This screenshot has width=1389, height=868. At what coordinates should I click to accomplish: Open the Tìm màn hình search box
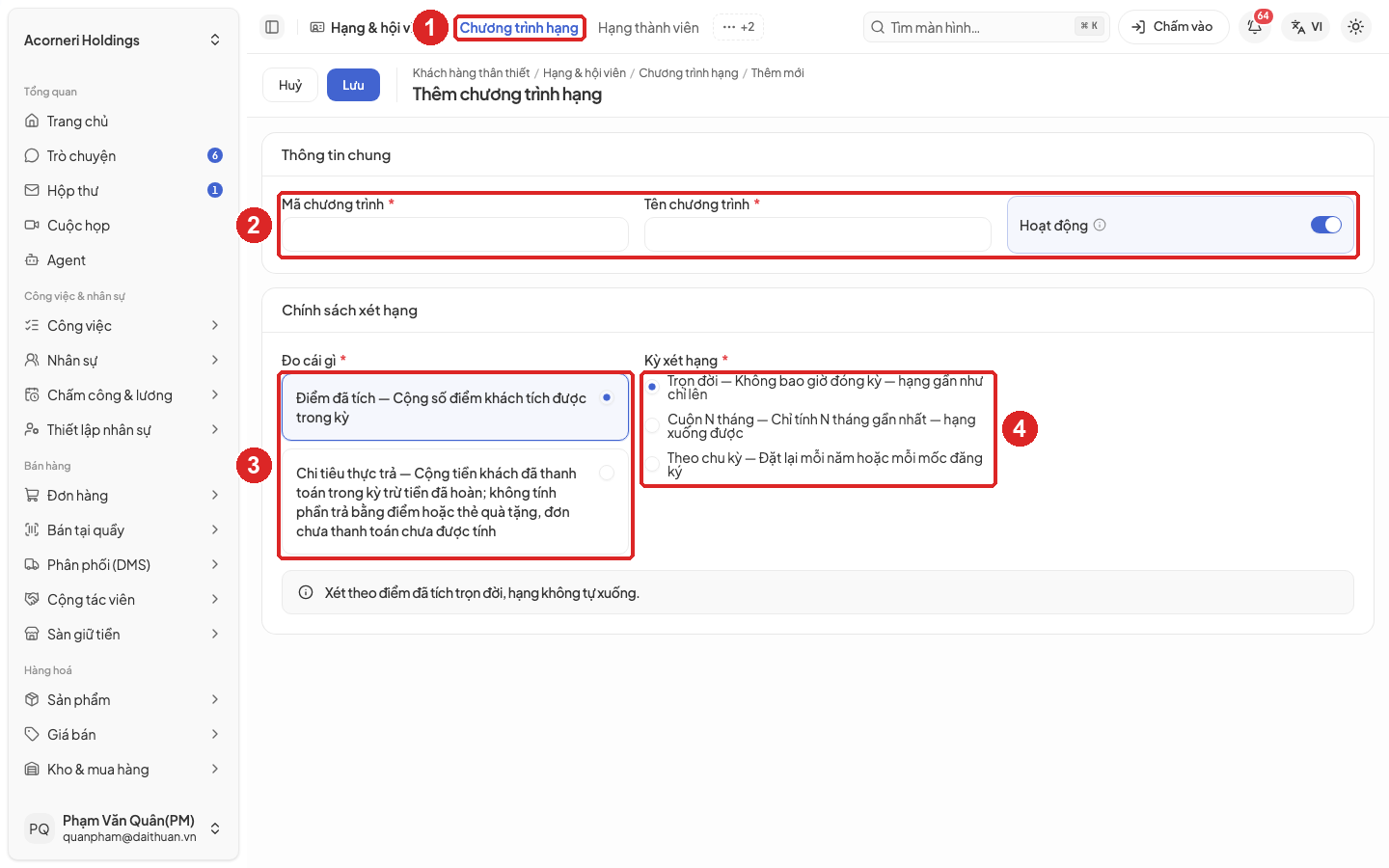click(987, 27)
